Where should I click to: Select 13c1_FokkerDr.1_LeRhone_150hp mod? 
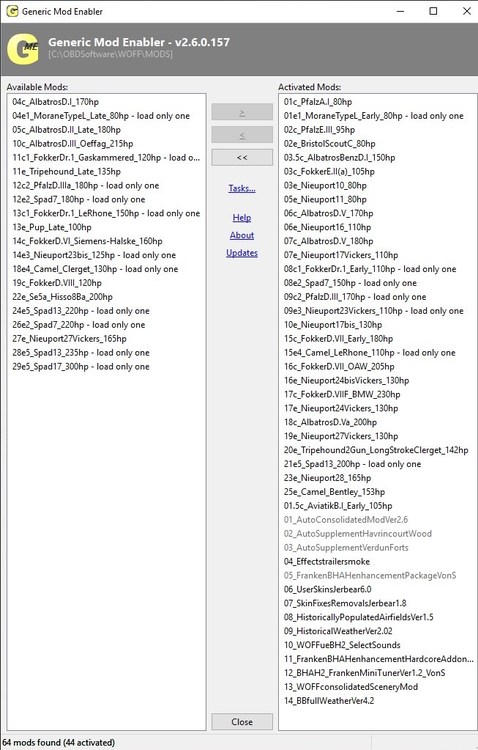pyautogui.click(x=106, y=213)
